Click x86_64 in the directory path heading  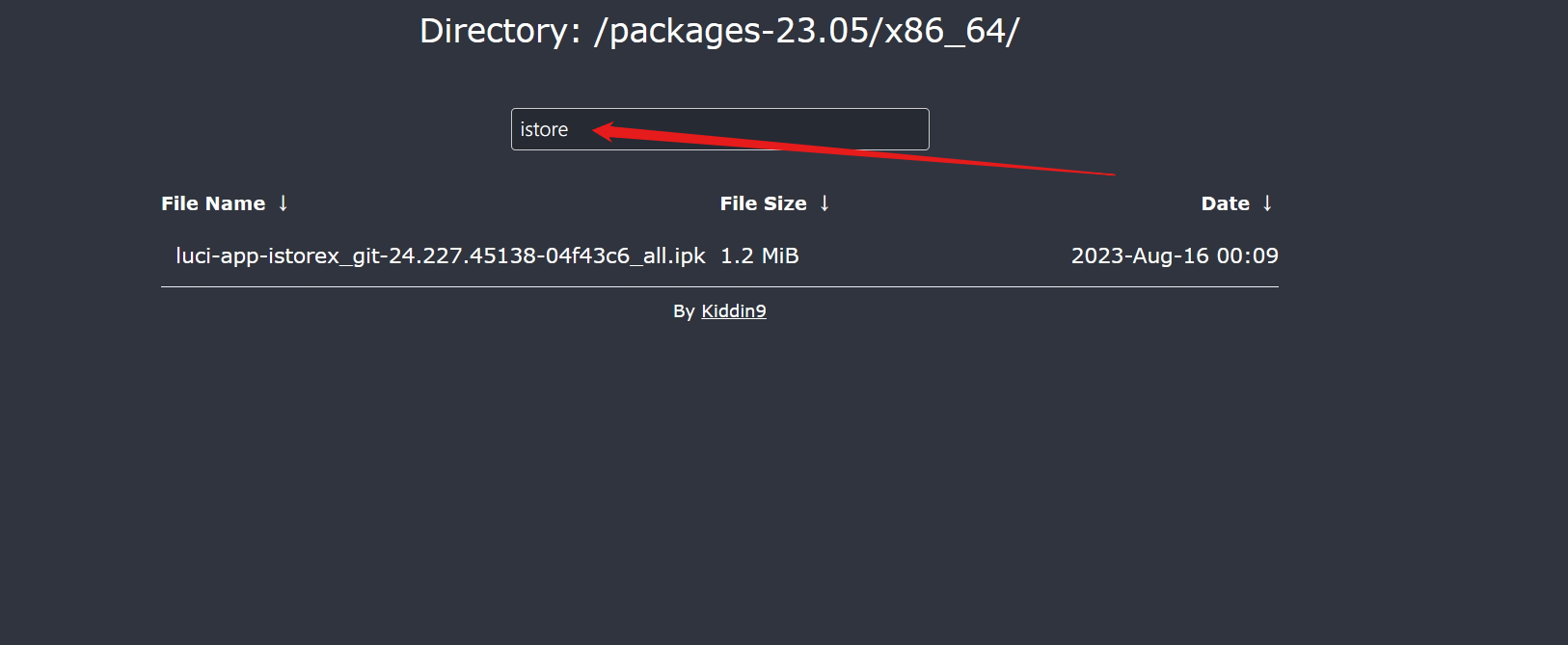[944, 31]
